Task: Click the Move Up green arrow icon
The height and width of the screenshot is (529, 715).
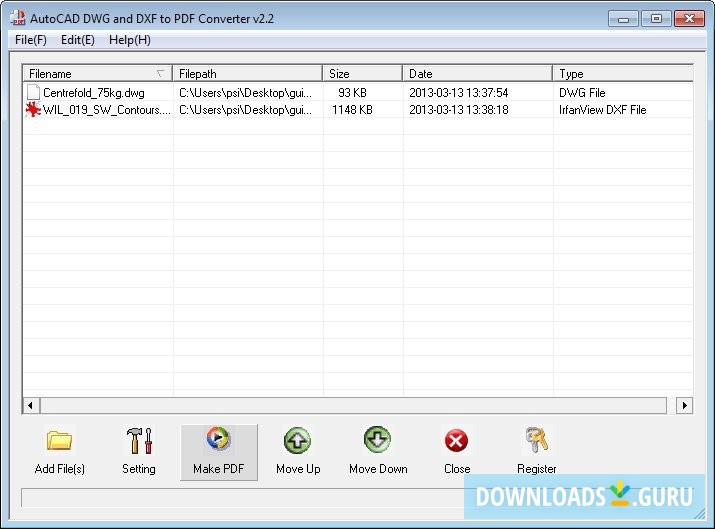Action: click(x=298, y=440)
